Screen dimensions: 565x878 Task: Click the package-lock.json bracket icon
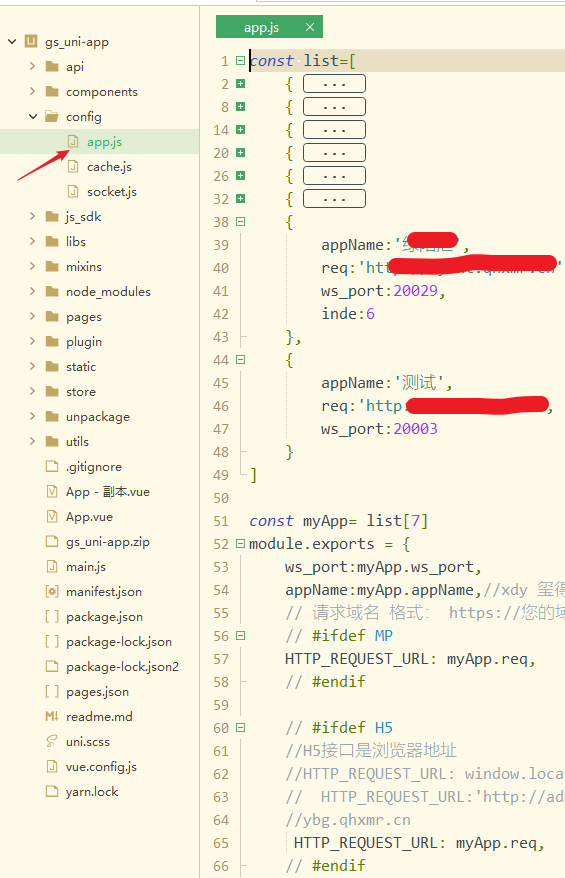click(52, 642)
